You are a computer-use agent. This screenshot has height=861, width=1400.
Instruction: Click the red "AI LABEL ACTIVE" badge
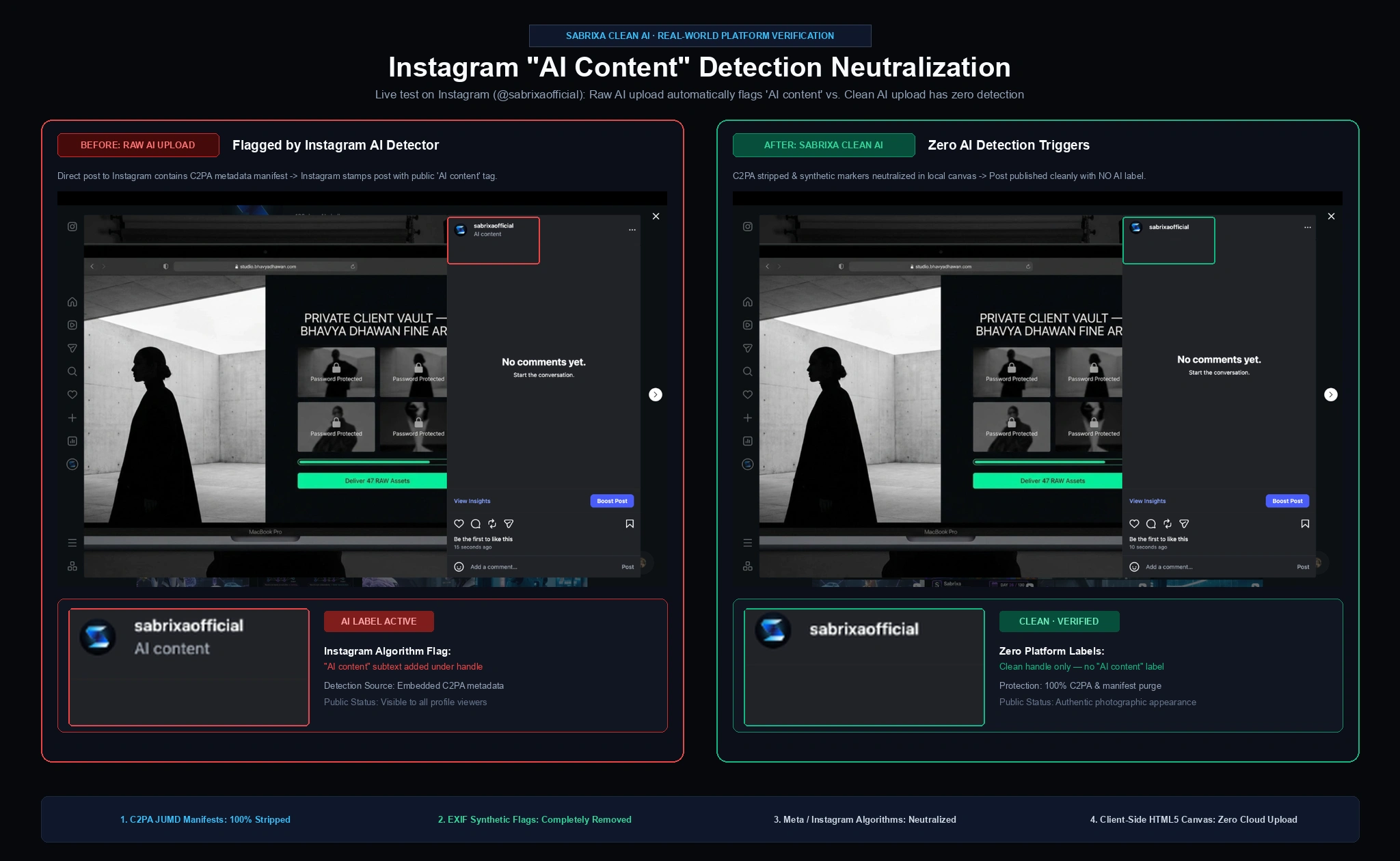pyautogui.click(x=379, y=622)
